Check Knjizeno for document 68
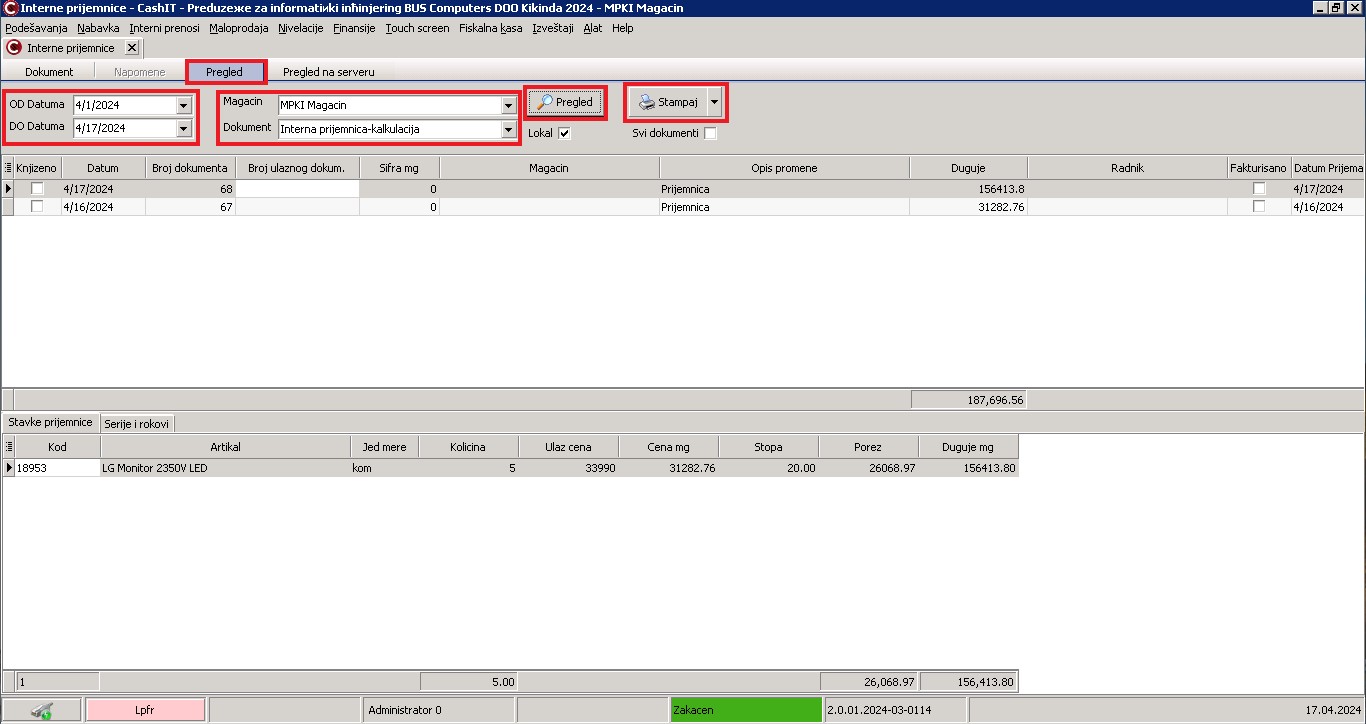The height and width of the screenshot is (724, 1366). [x=37, y=188]
